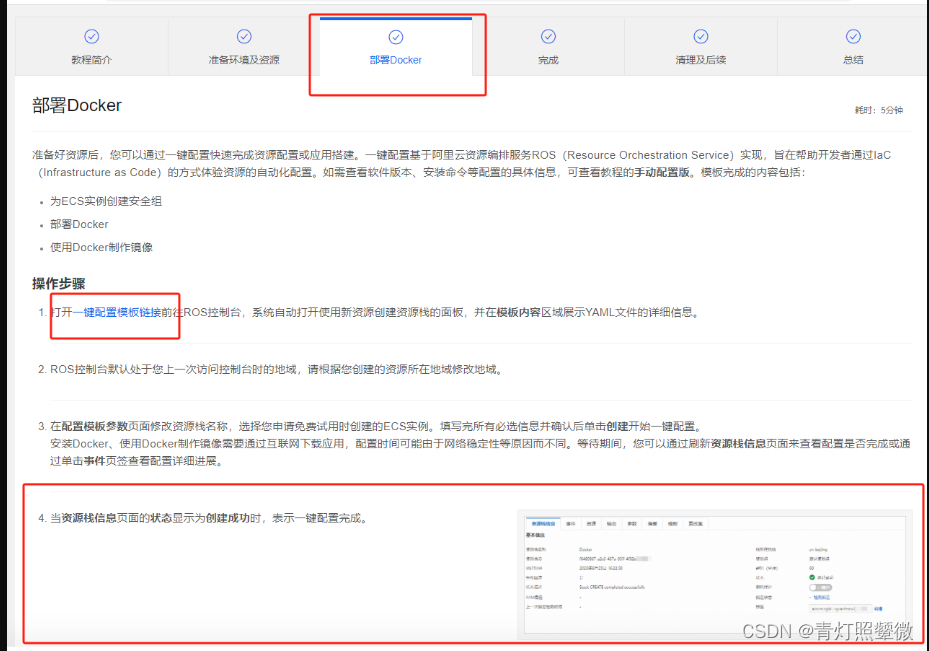
Task: Click bold 创建 in step 3
Action: [x=617, y=426]
